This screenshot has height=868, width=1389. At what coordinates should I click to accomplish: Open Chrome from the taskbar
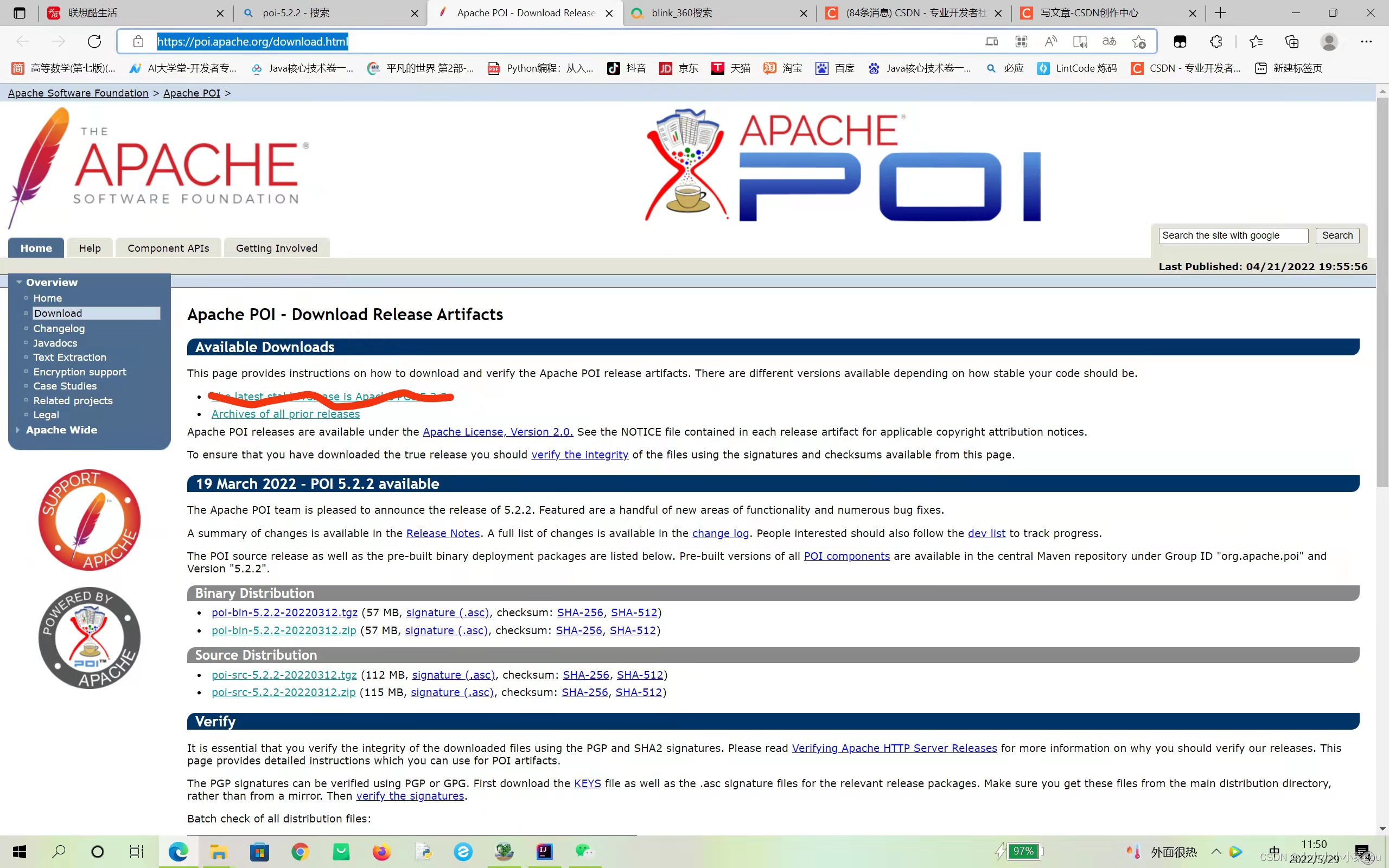tap(300, 851)
